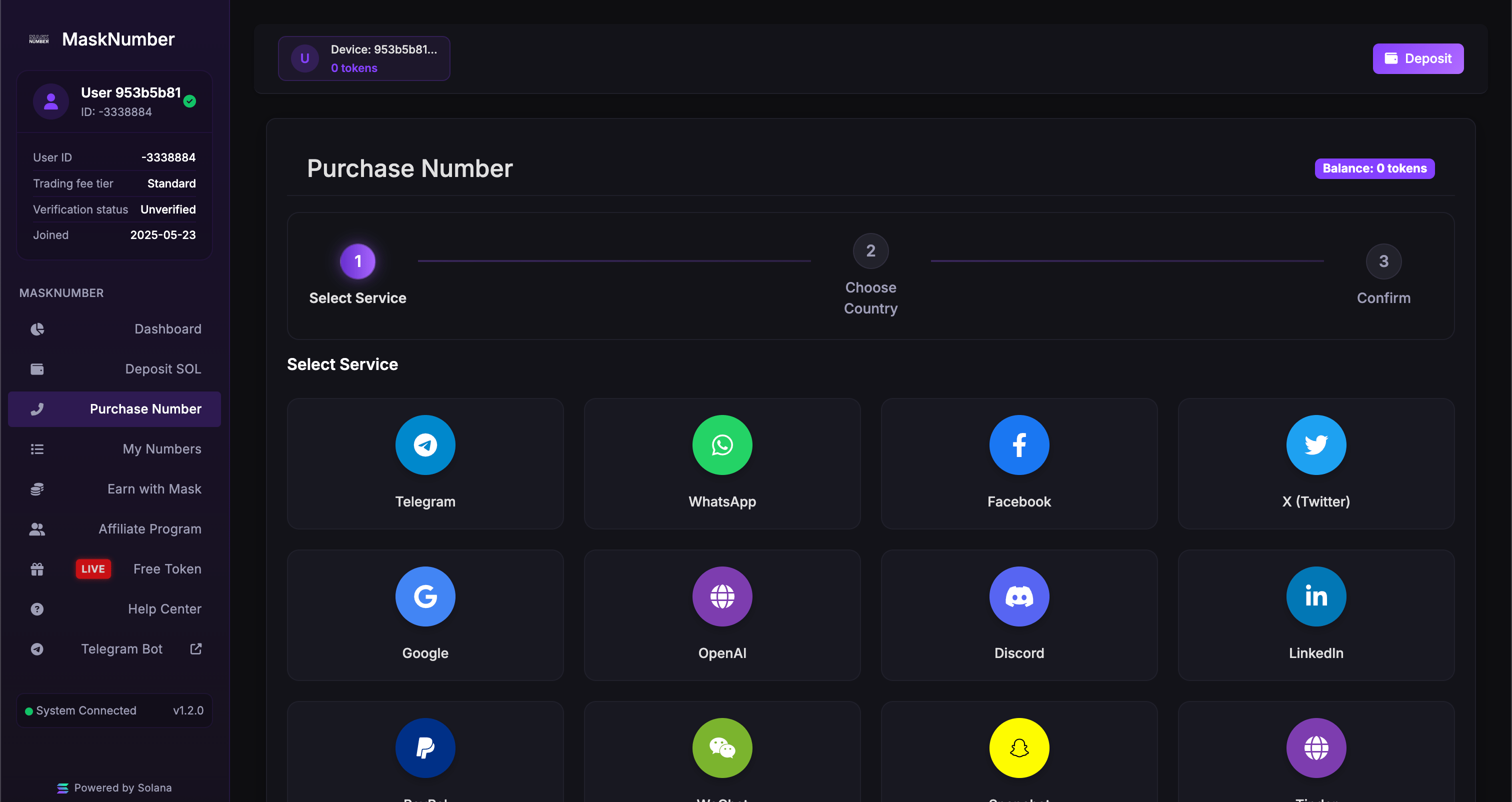Click the Powered by Solana text
This screenshot has width=1512, height=802.
point(122,788)
